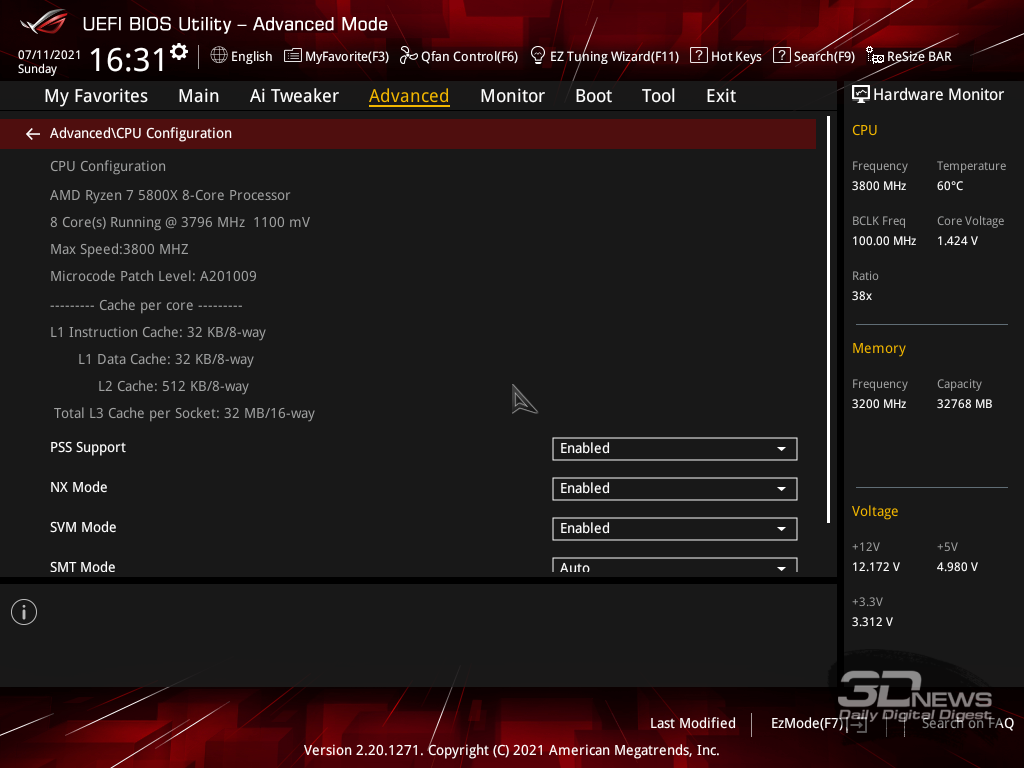Select the Advanced tab

[409, 96]
